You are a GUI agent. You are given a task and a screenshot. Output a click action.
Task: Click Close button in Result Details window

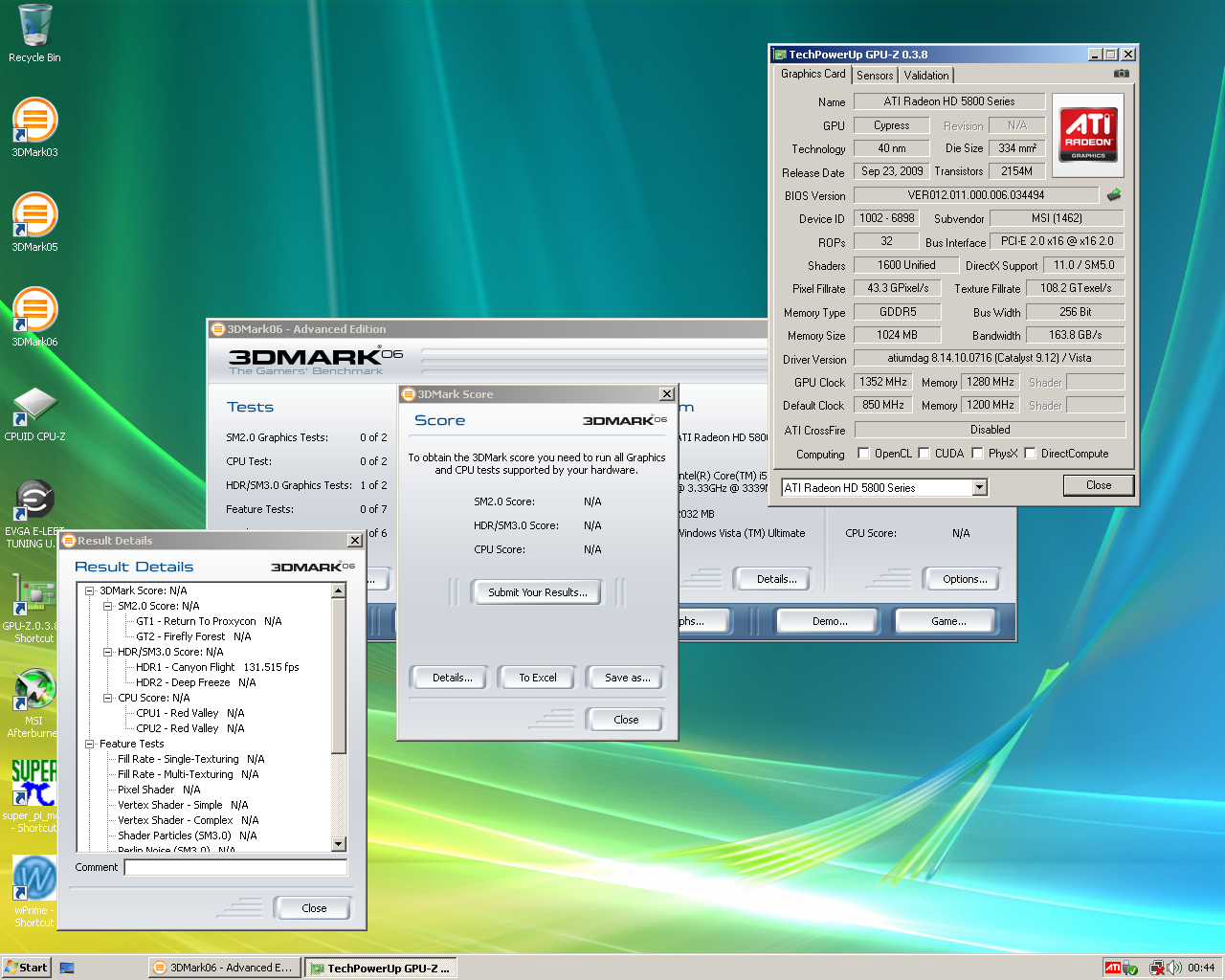(x=314, y=908)
